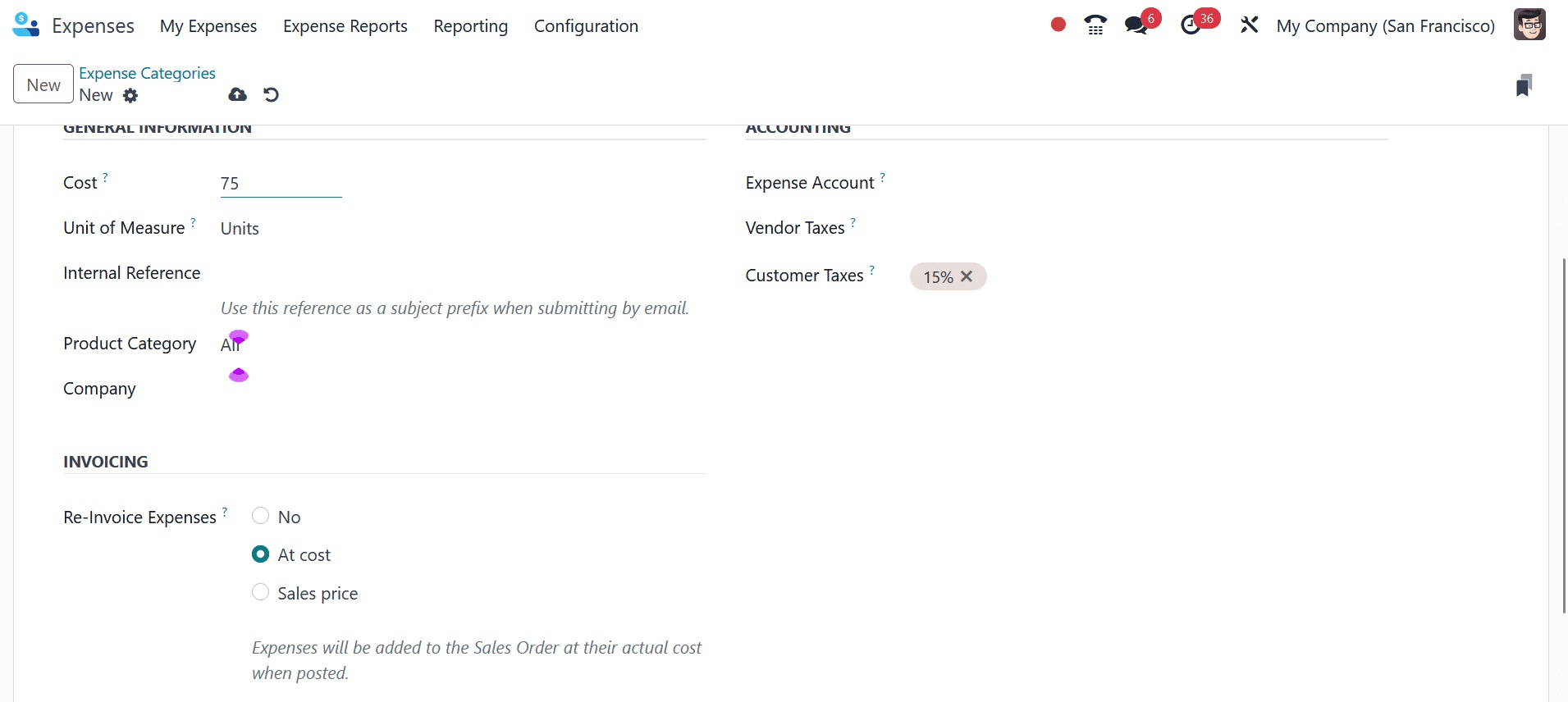Open the Vendor Taxes field
Screen dimensions: 1568x702
tap(1149, 229)
